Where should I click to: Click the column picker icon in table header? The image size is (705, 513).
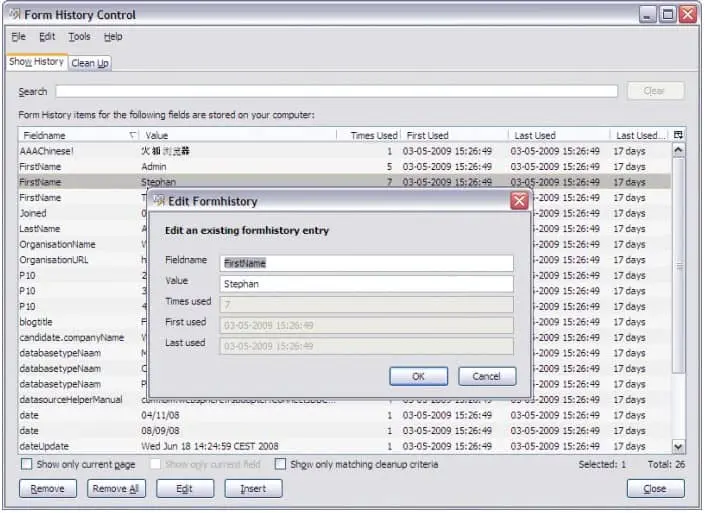(678, 135)
